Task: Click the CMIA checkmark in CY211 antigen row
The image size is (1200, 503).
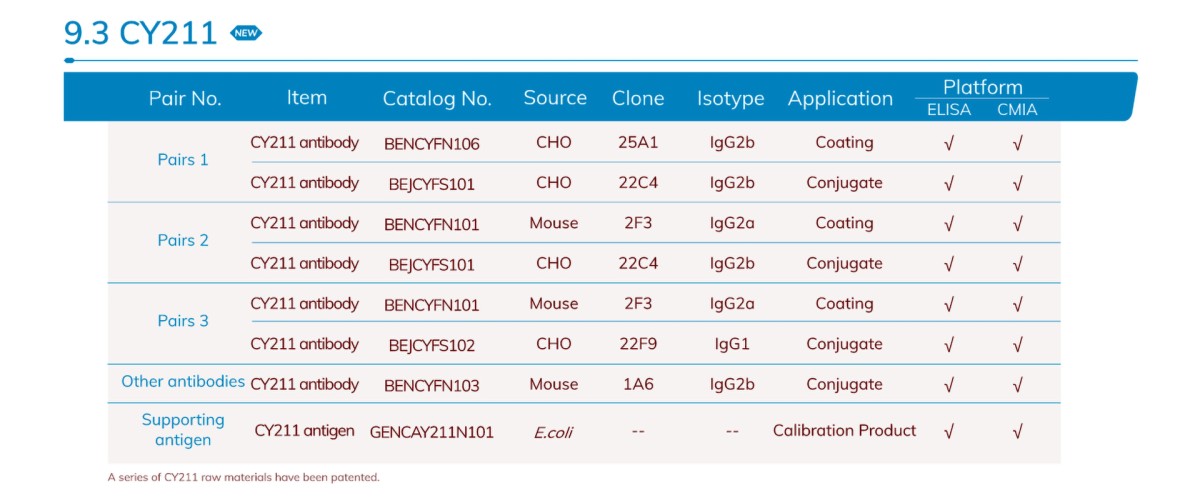Action: 1017,432
